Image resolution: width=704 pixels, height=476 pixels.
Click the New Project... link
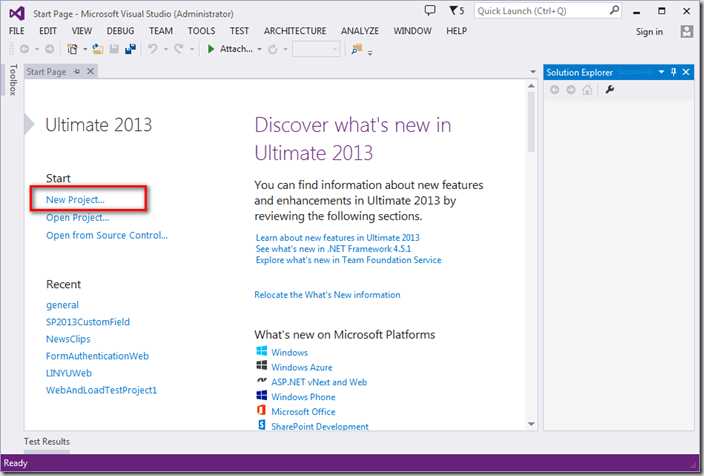point(75,199)
